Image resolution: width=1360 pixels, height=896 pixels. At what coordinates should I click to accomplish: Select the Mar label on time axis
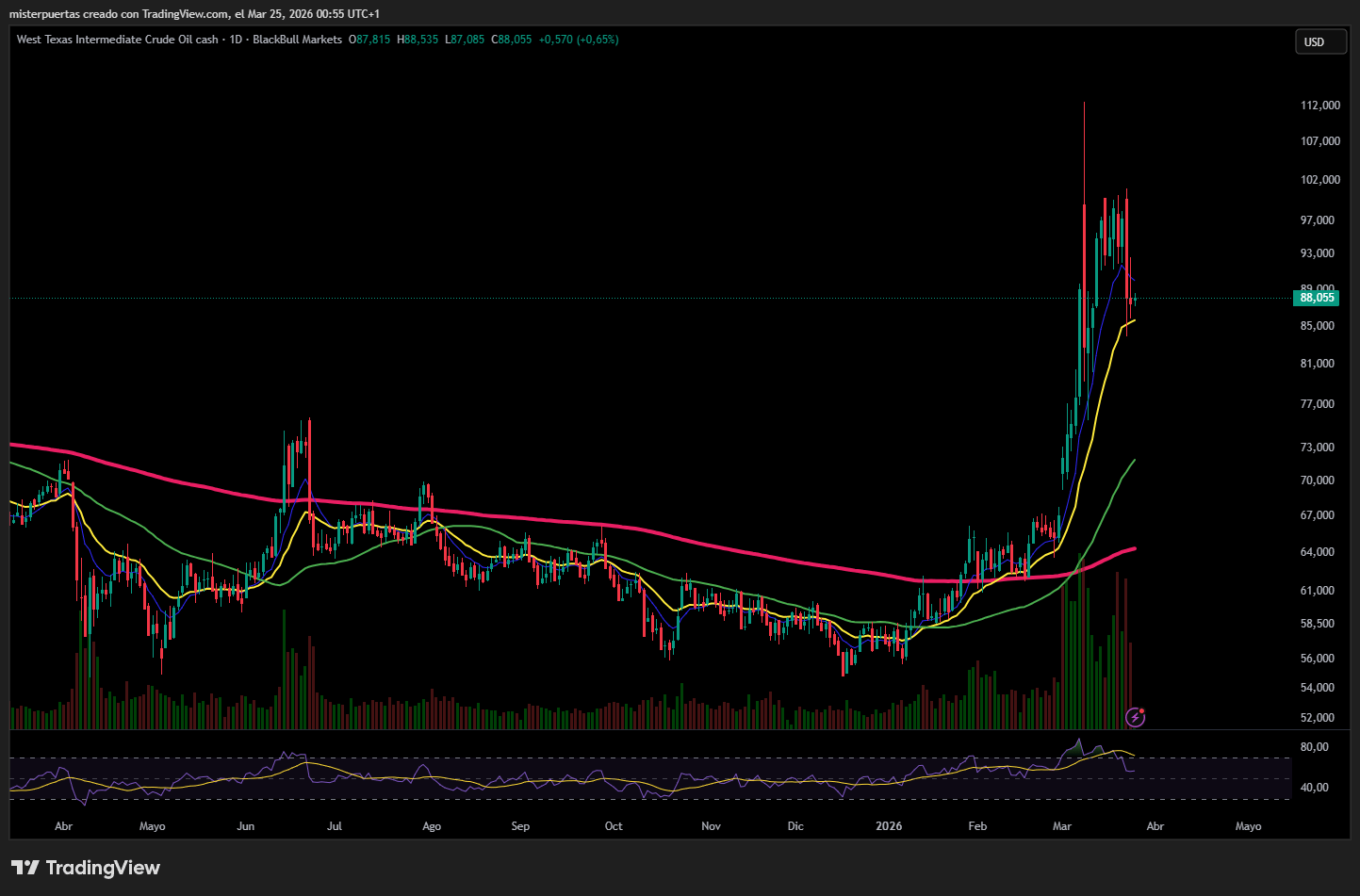pos(1062,826)
